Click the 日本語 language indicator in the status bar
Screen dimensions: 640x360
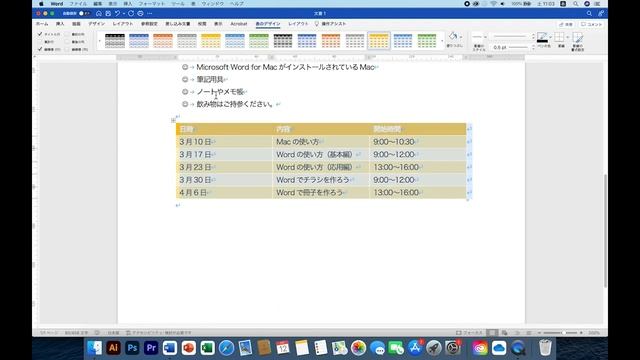pos(113,333)
